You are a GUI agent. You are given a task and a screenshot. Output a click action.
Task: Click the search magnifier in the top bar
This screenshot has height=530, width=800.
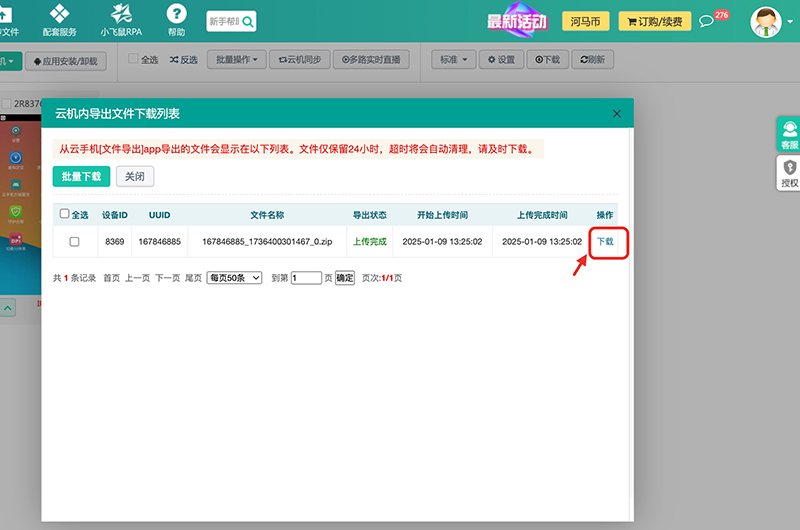[248, 21]
